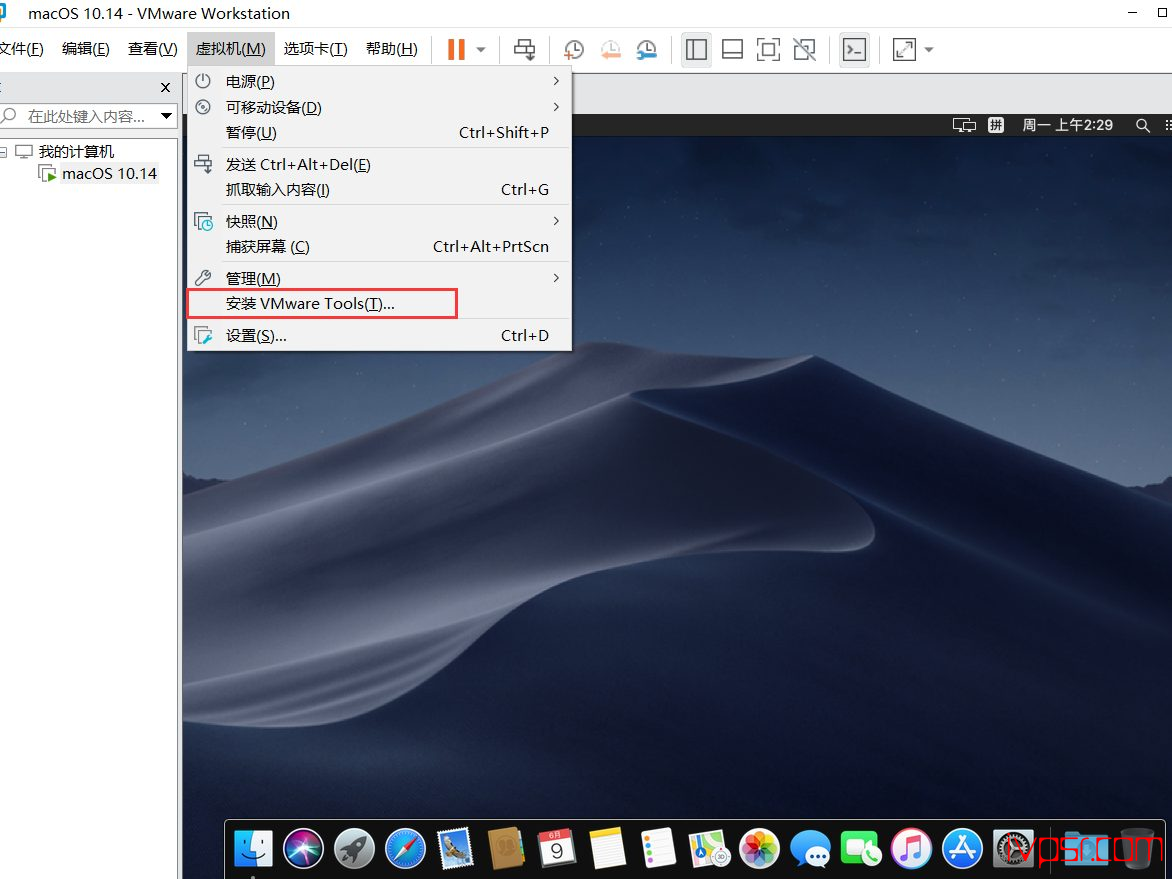Click the 拼 input method icon
Image resolution: width=1172 pixels, height=879 pixels.
pos(996,126)
